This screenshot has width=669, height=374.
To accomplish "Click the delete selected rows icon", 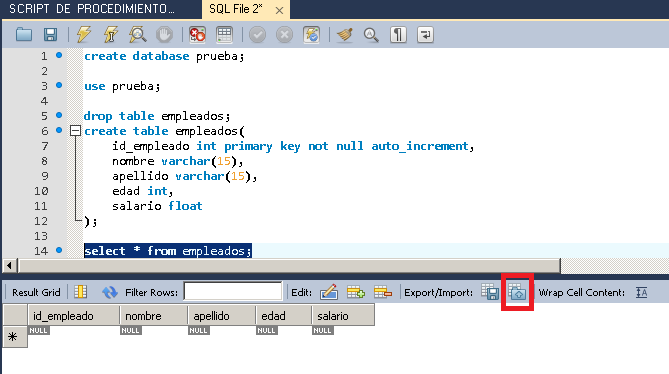I will click(x=383, y=292).
